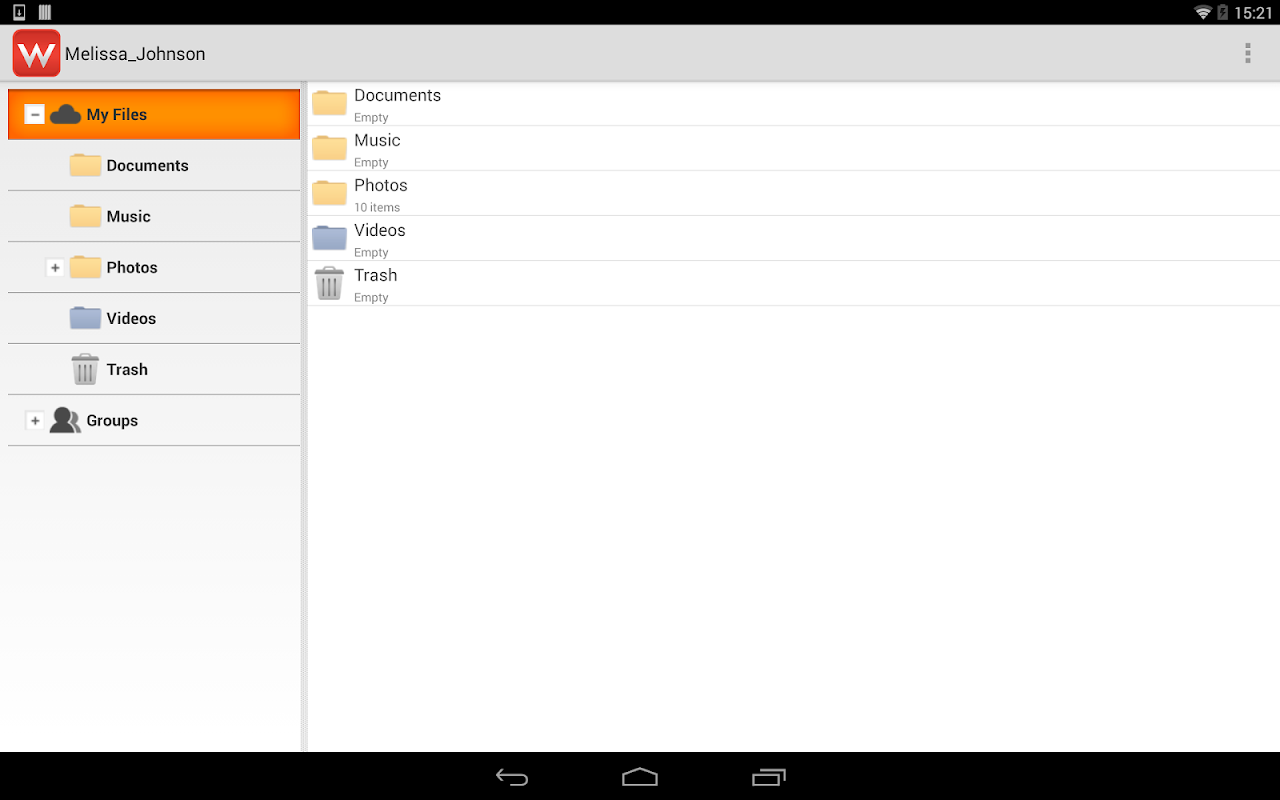Screen dimensions: 1280x800
Task: Open Trash from the sidebar
Action: click(127, 369)
